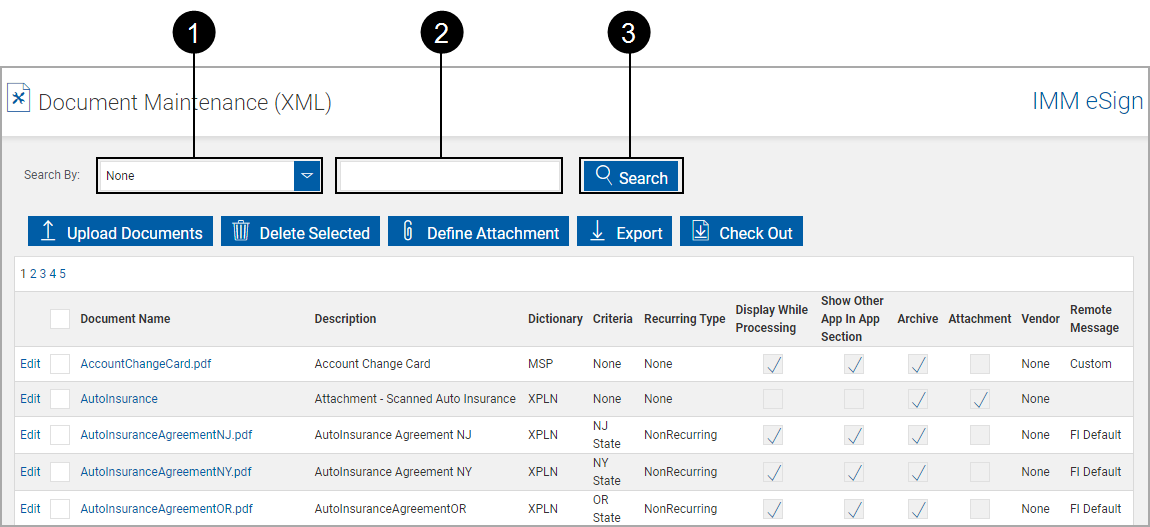This screenshot has width=1150, height=527.
Task: Click the Description column header
Action: point(345,319)
